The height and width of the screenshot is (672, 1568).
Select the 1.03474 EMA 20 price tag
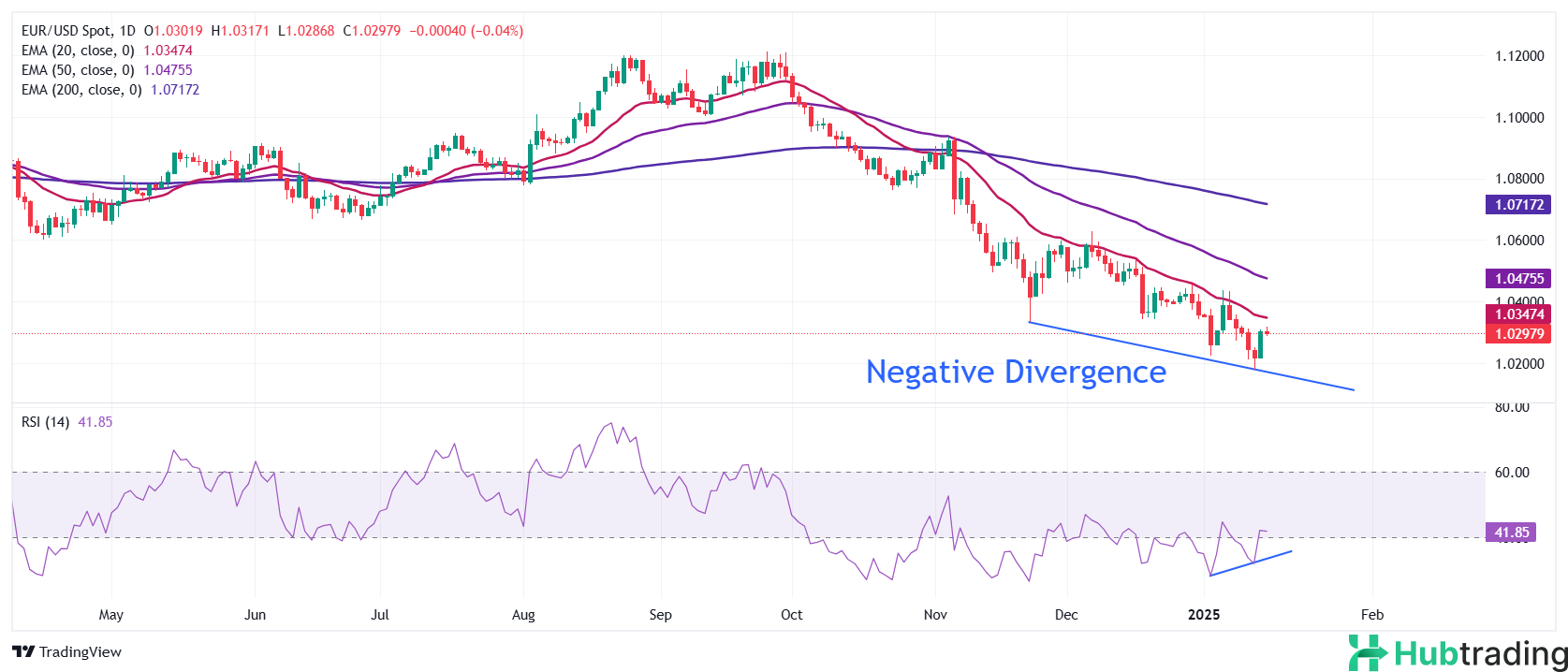pos(1518,314)
